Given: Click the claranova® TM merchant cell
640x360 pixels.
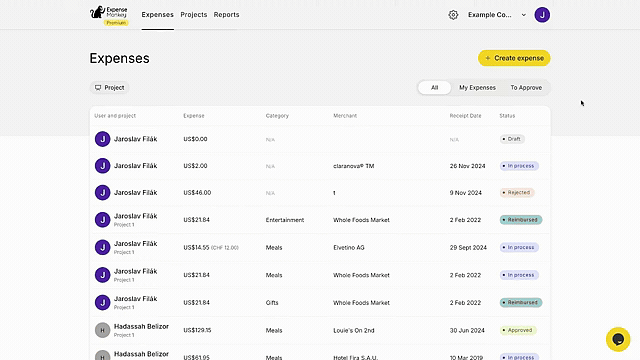Looking at the screenshot, I should (353, 166).
